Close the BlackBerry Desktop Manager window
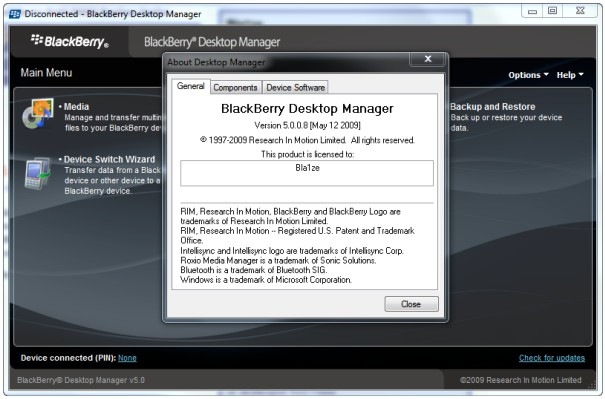 pyautogui.click(x=580, y=11)
